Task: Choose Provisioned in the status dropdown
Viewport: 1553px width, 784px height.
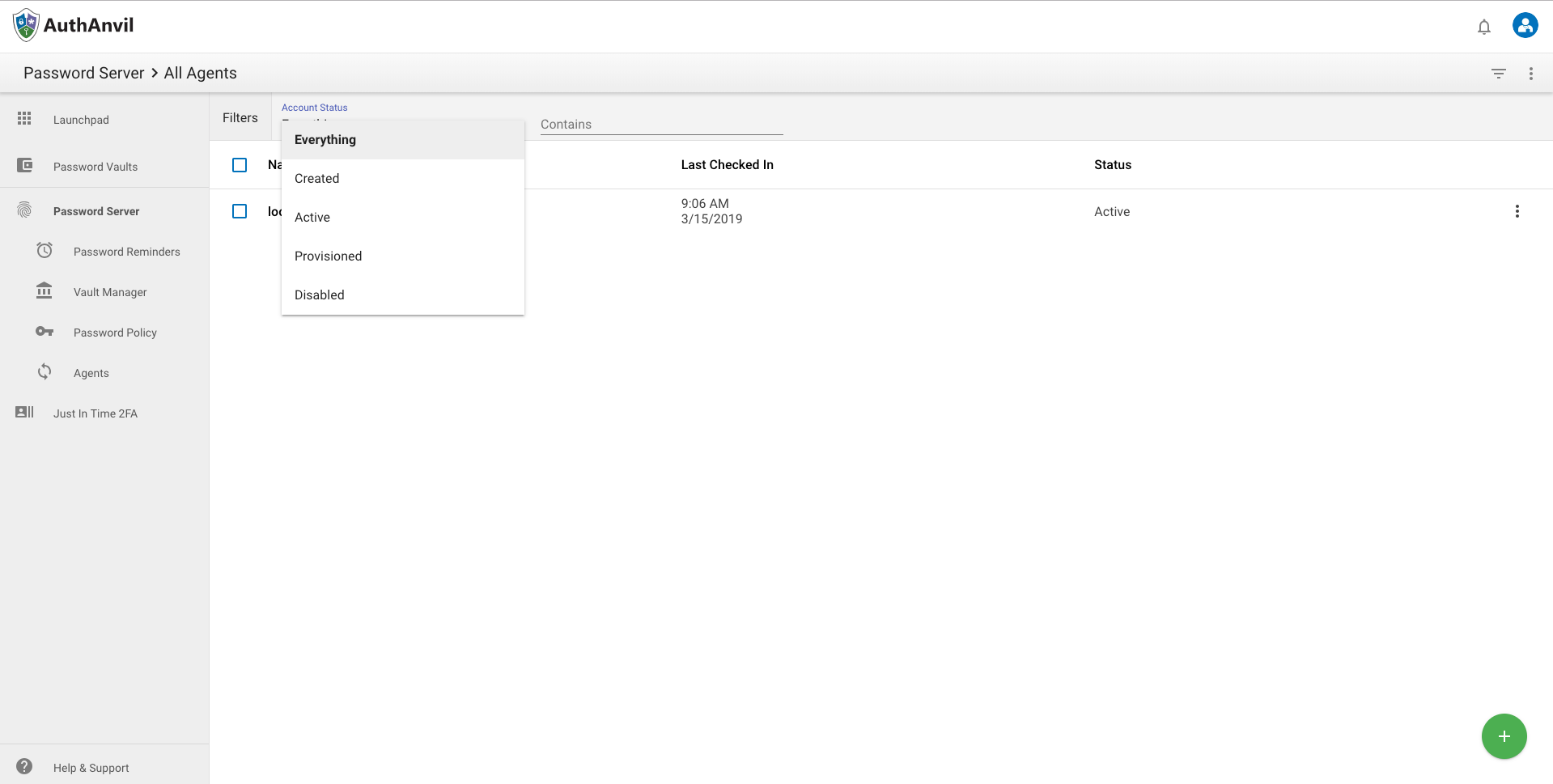Action: [x=403, y=256]
